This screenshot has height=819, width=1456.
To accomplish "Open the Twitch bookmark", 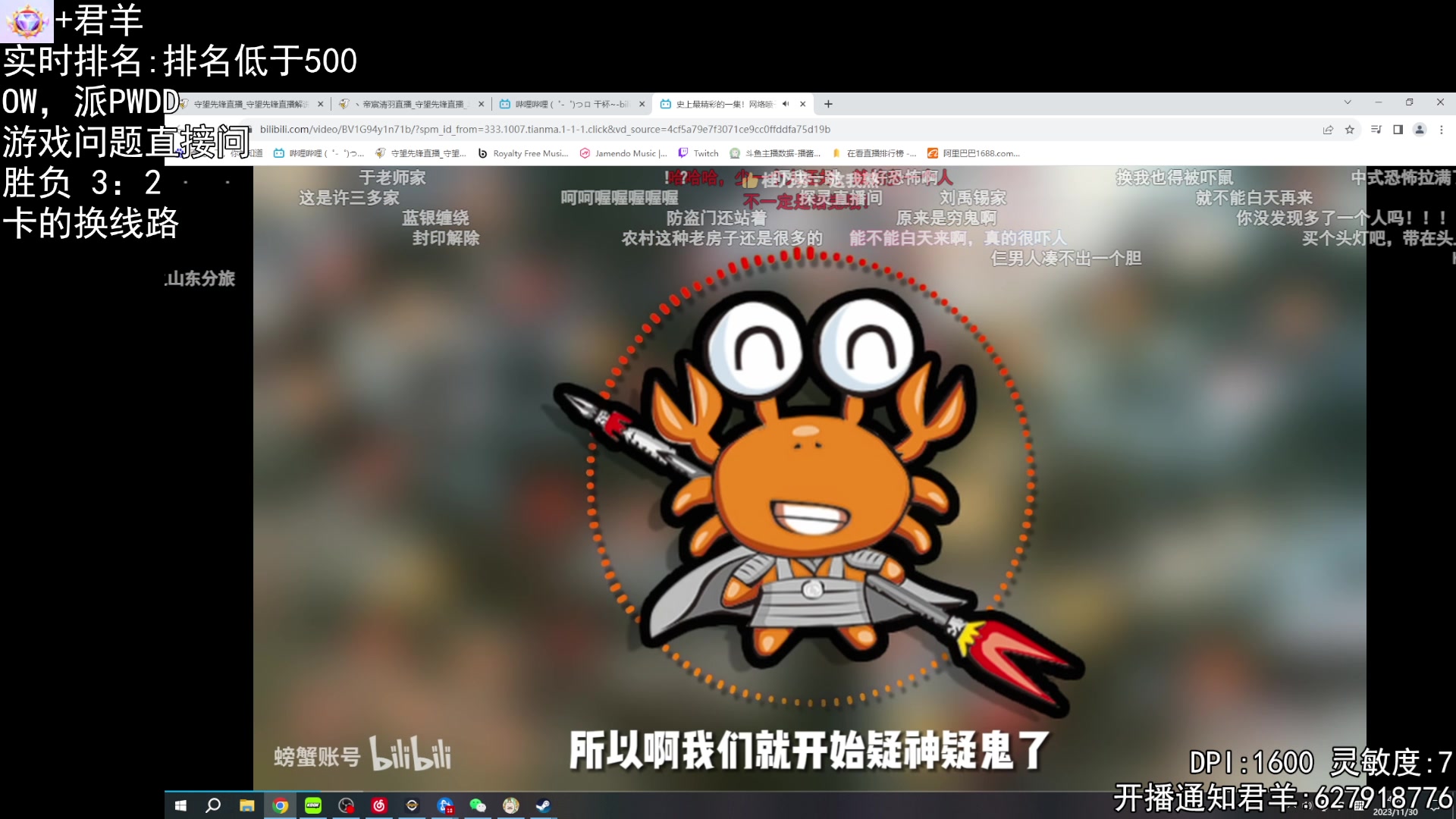I will click(698, 153).
